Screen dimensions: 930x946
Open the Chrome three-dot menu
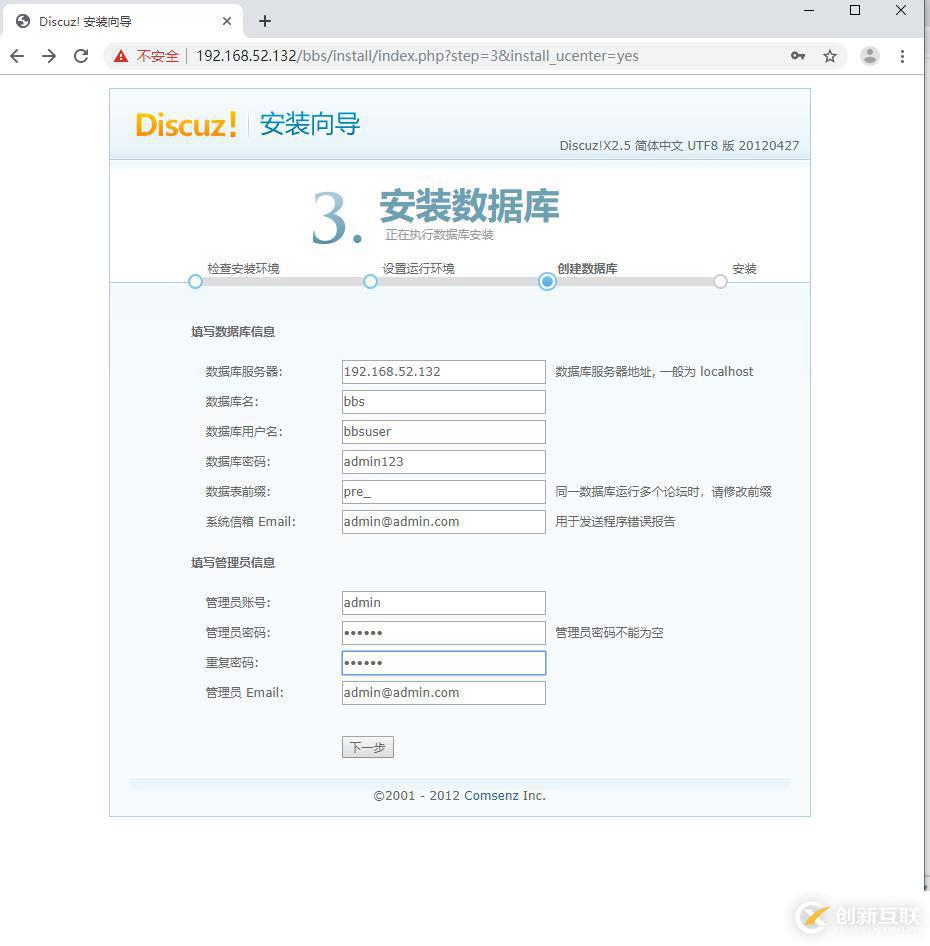tap(903, 56)
